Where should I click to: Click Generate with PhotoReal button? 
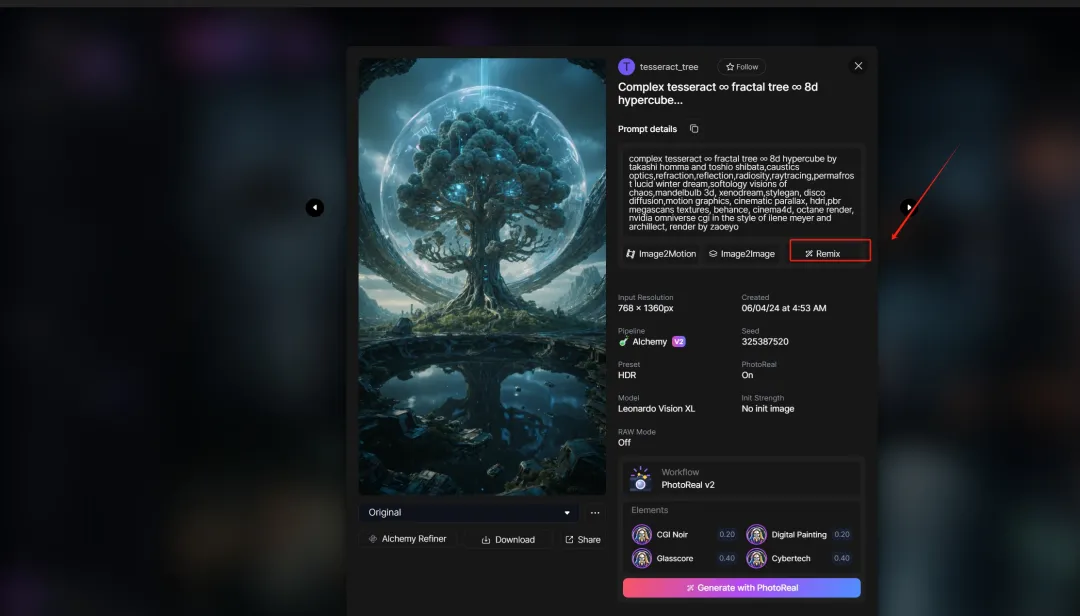(x=741, y=588)
